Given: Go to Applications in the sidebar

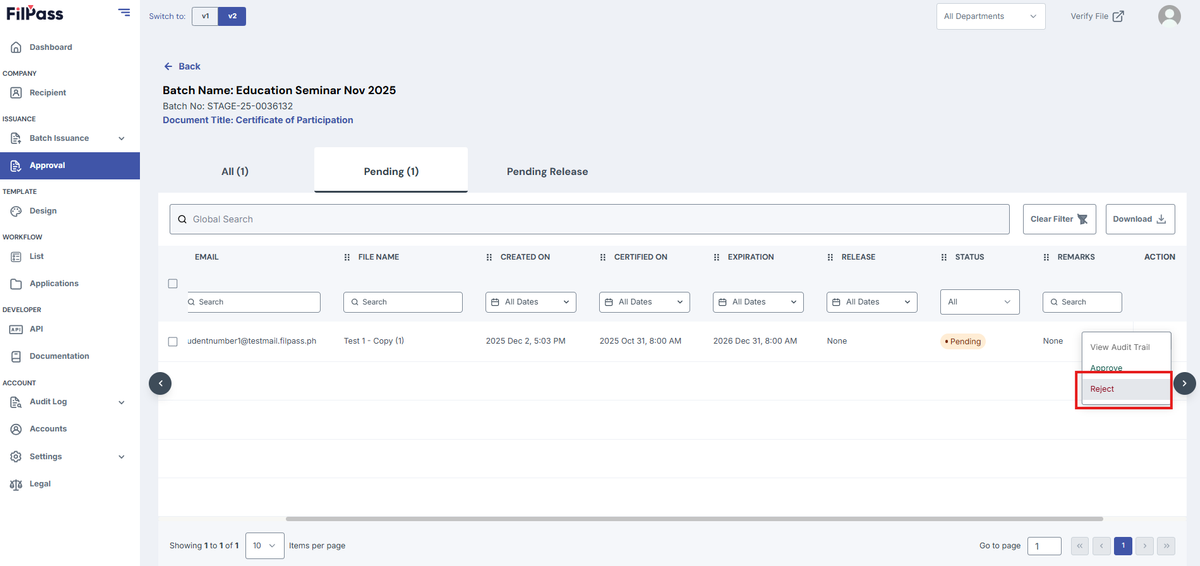Looking at the screenshot, I should click(x=54, y=284).
